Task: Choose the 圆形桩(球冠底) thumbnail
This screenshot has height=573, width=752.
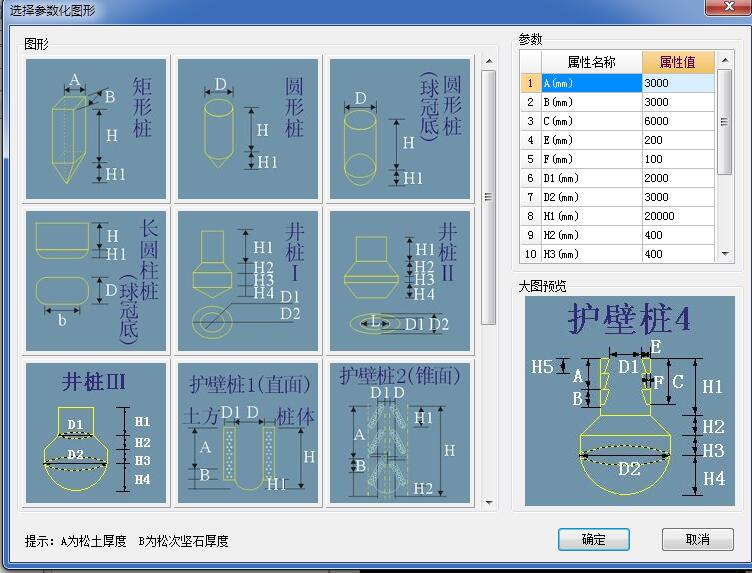Action: pyautogui.click(x=400, y=129)
